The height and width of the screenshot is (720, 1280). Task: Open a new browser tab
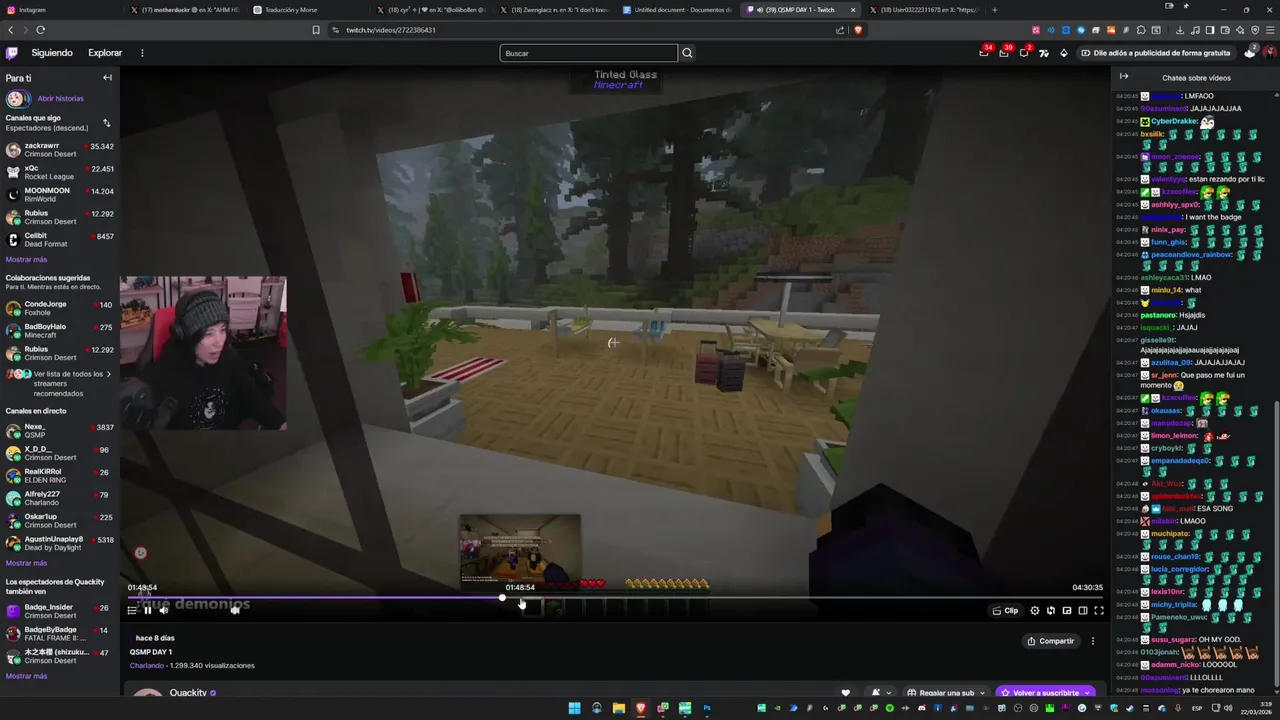click(x=994, y=10)
